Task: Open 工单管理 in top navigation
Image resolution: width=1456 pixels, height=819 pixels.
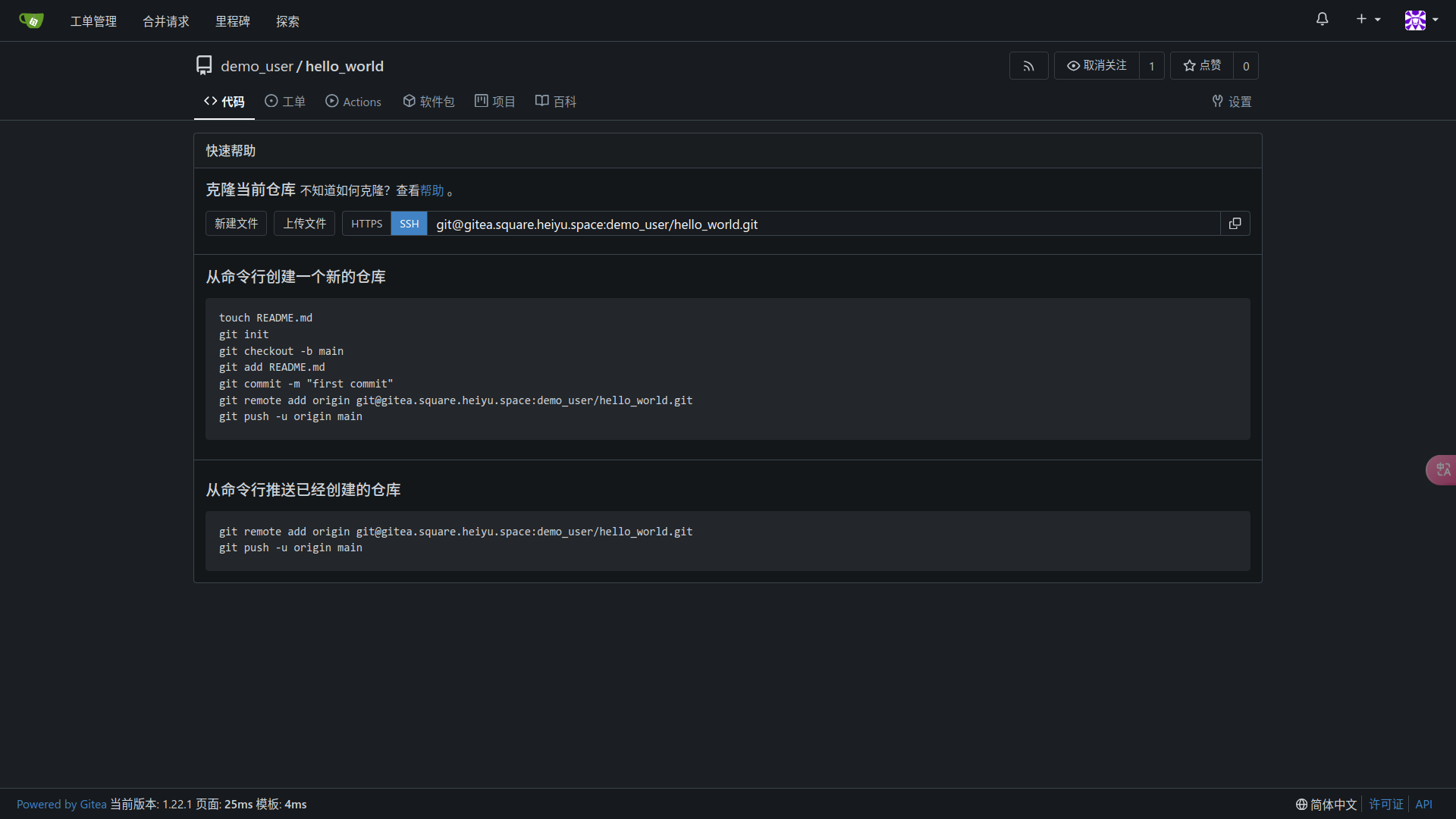Action: [x=93, y=21]
